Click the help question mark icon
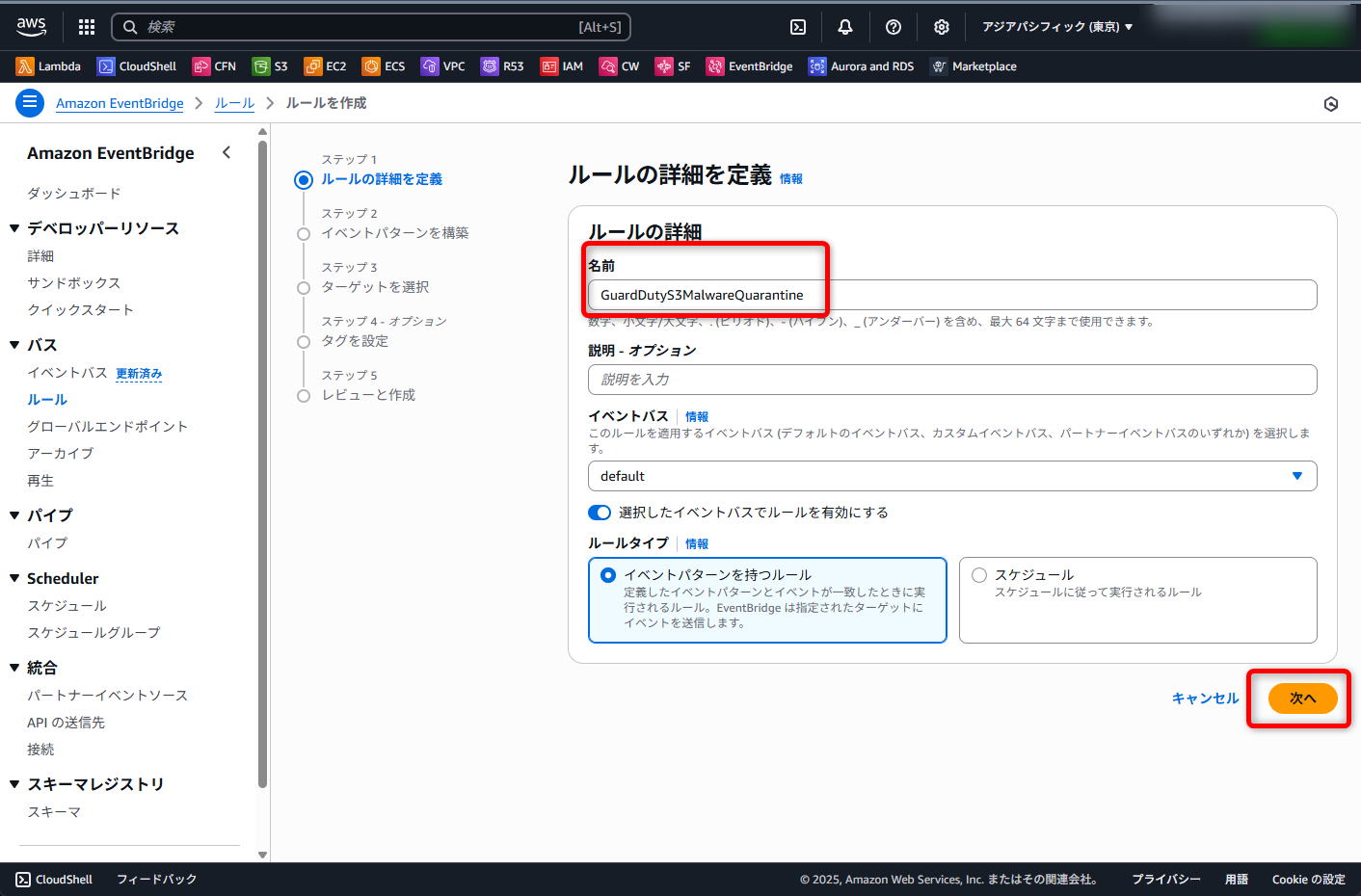The image size is (1361, 896). point(894,27)
